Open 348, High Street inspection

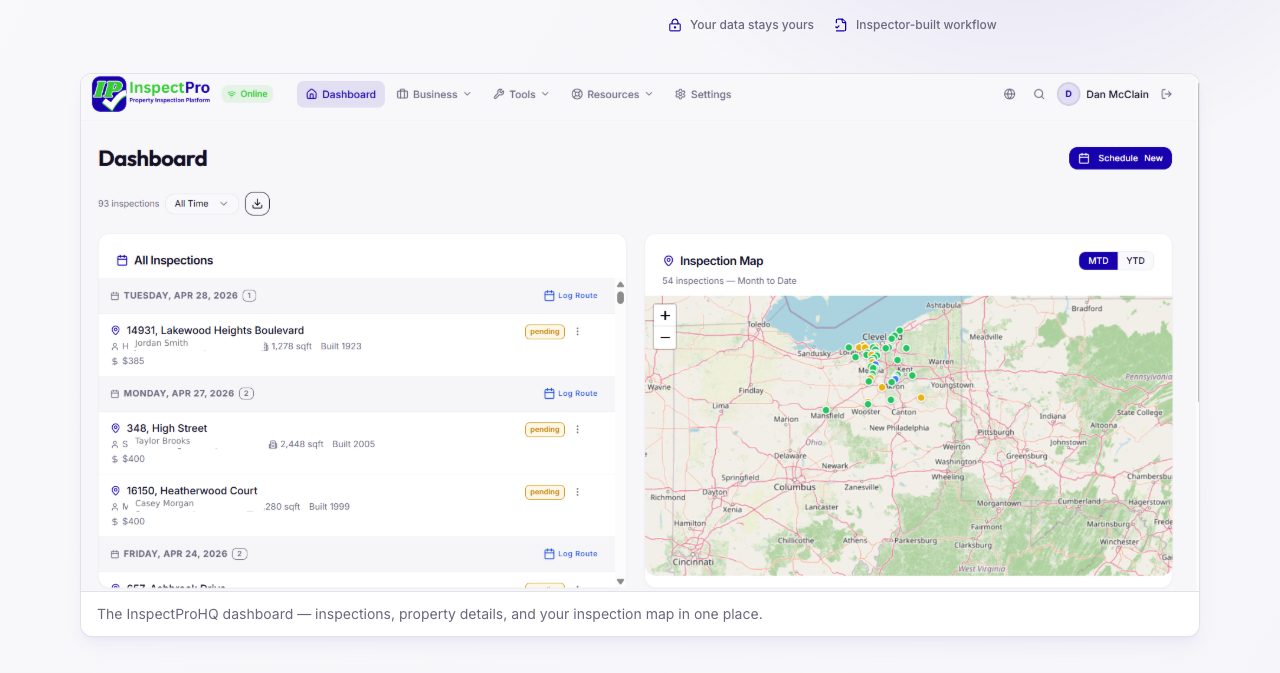[x=167, y=428]
